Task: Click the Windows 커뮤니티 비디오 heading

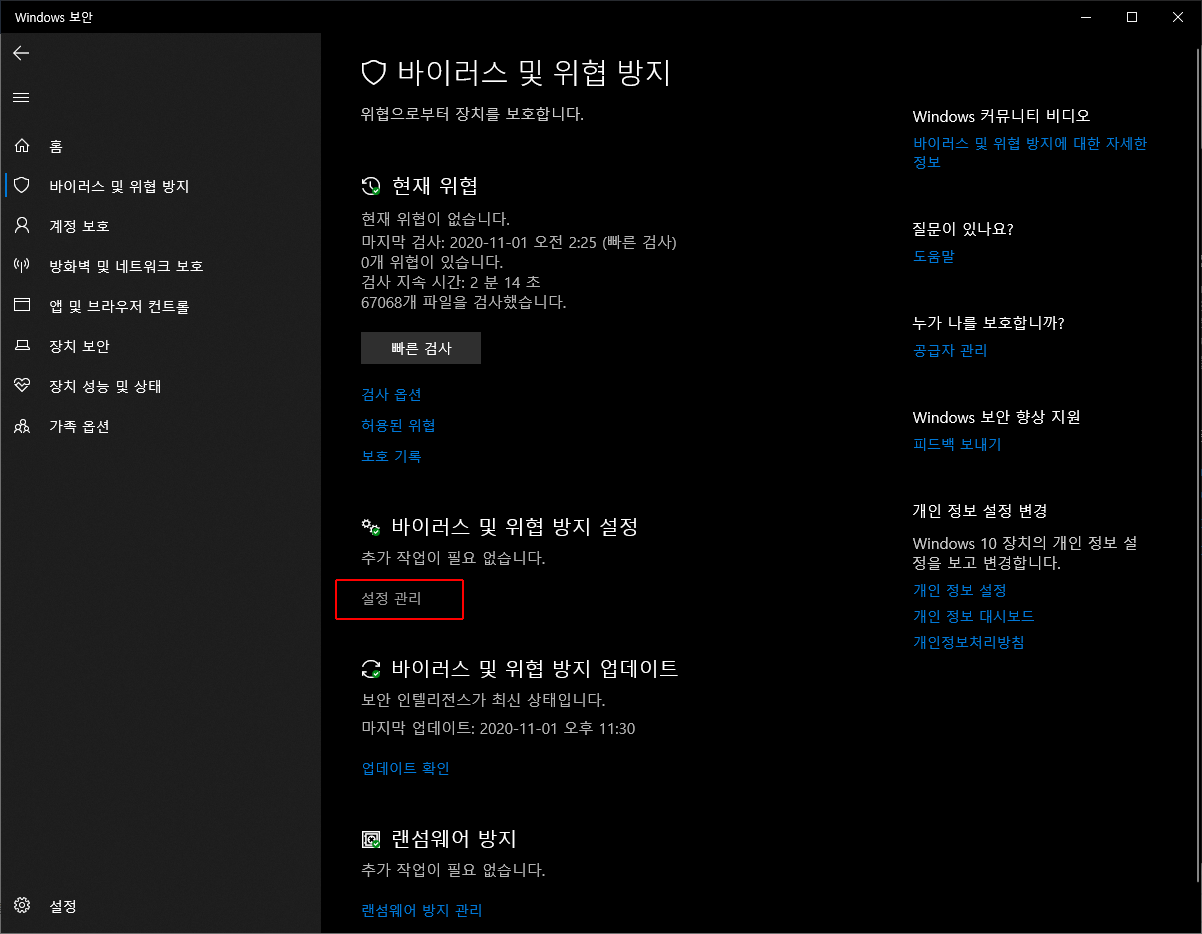Action: coord(1001,116)
